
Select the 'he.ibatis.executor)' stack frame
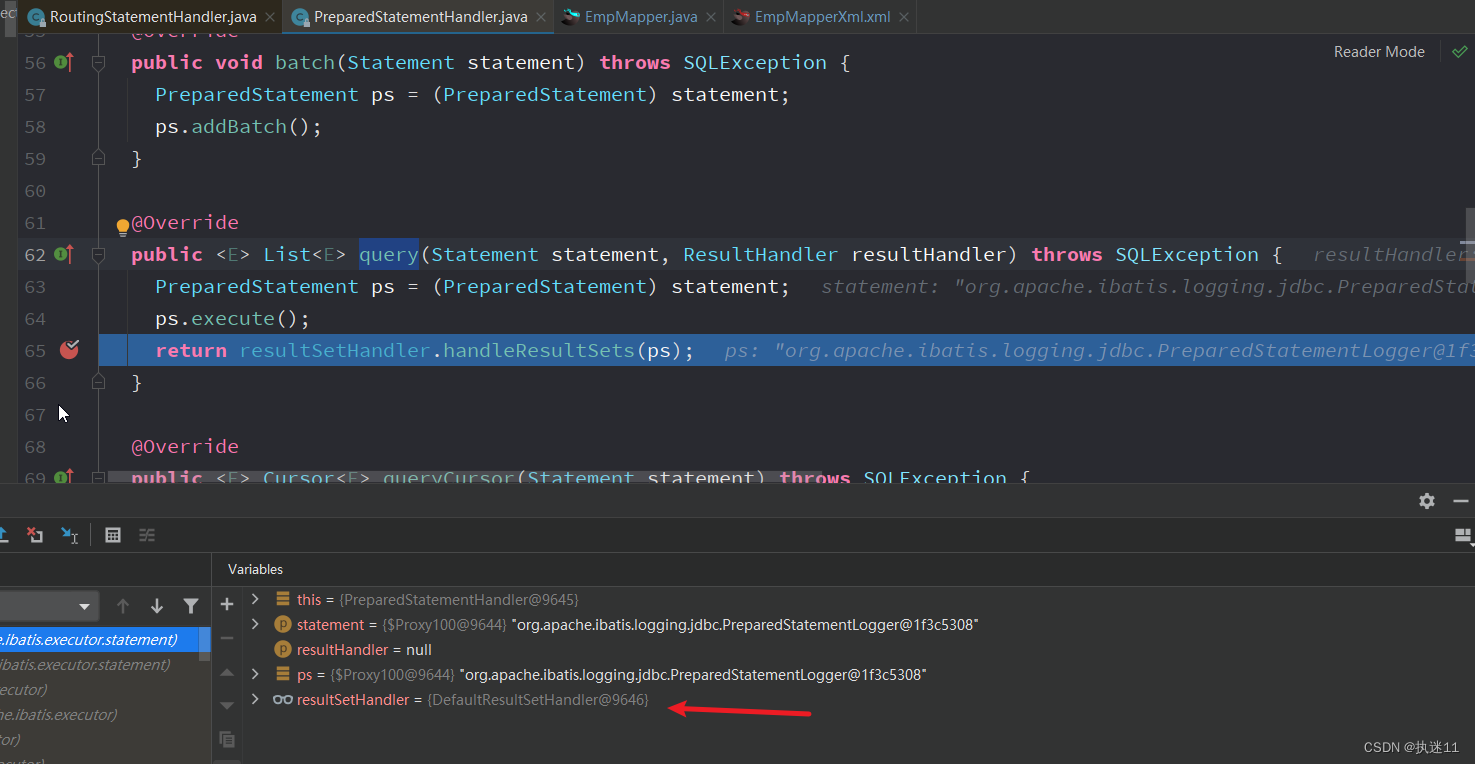100,715
